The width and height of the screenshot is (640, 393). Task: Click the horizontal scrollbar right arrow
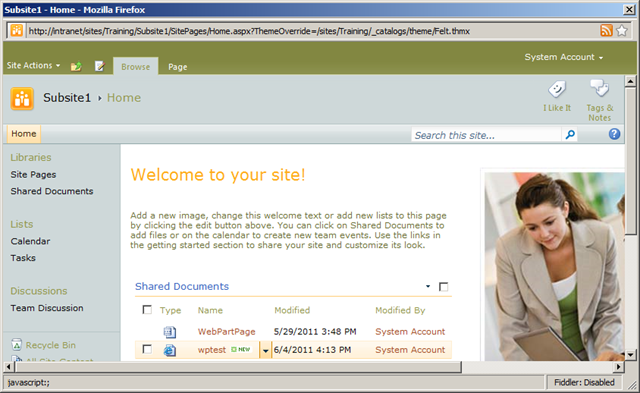point(618,367)
